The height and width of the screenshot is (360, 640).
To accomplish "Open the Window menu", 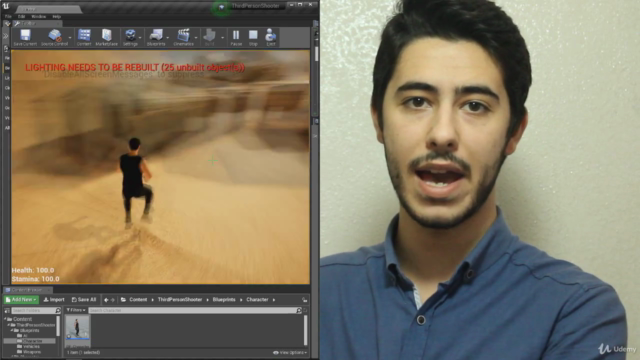I will (x=39, y=17).
